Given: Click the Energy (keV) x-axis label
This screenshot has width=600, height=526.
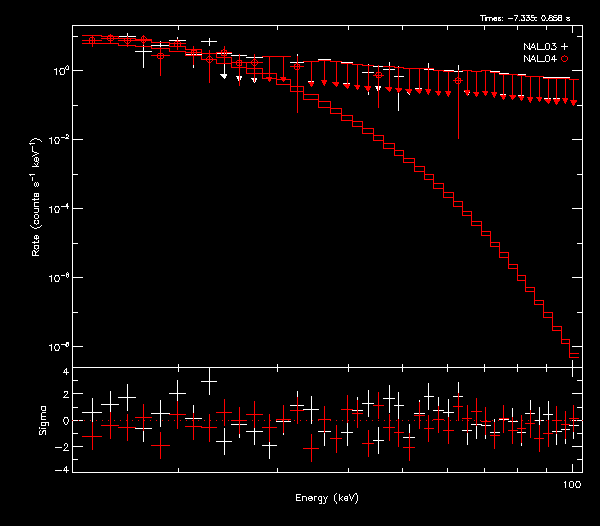Looking at the screenshot, I should coord(326,497).
